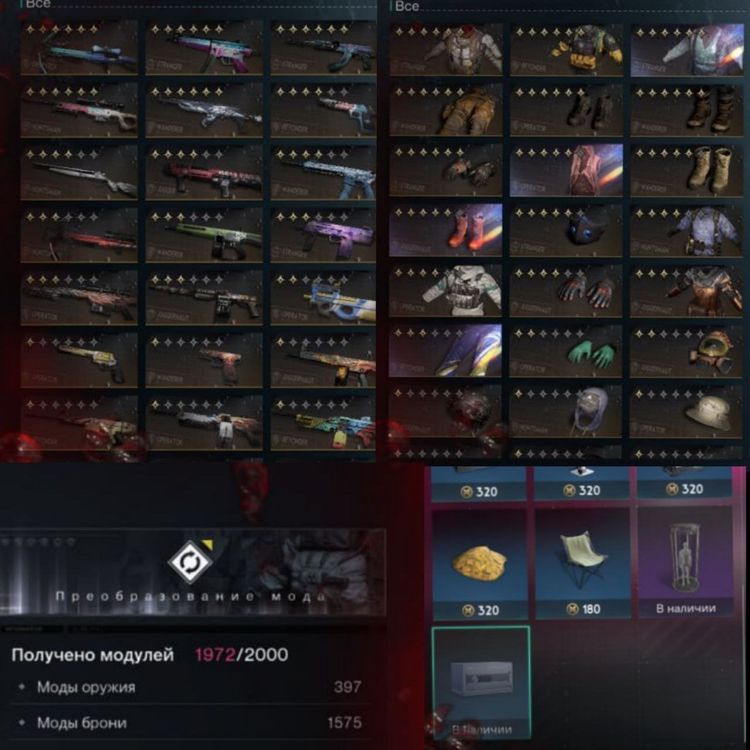Choose the green rifle weapon skin

204,235
